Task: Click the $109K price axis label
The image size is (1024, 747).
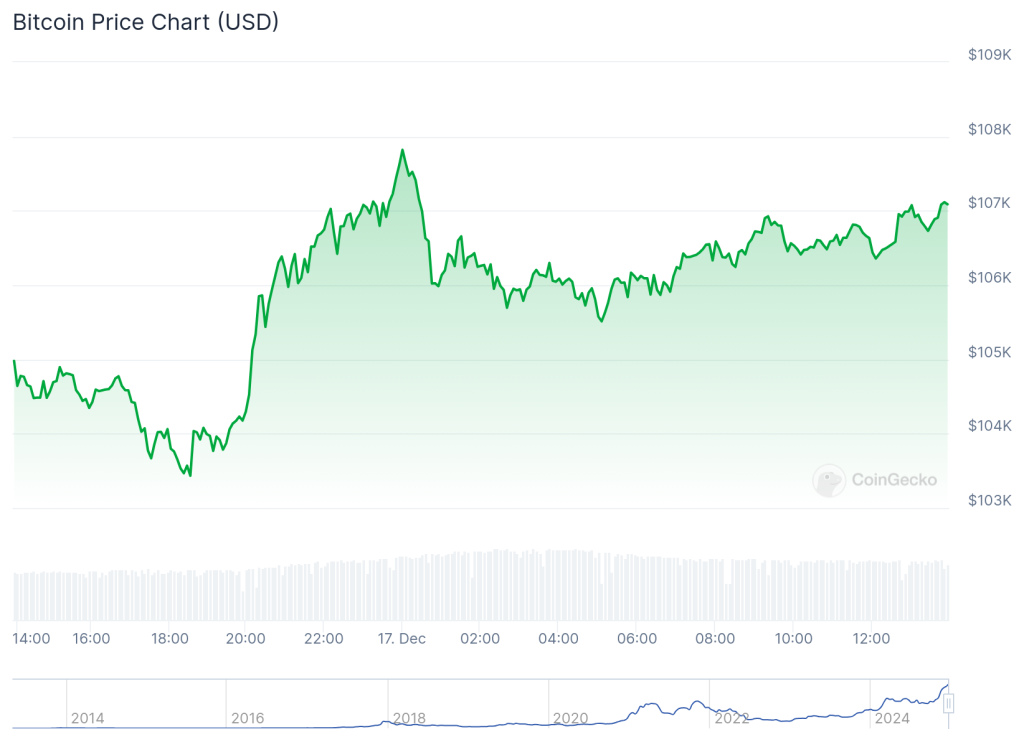Action: [989, 55]
